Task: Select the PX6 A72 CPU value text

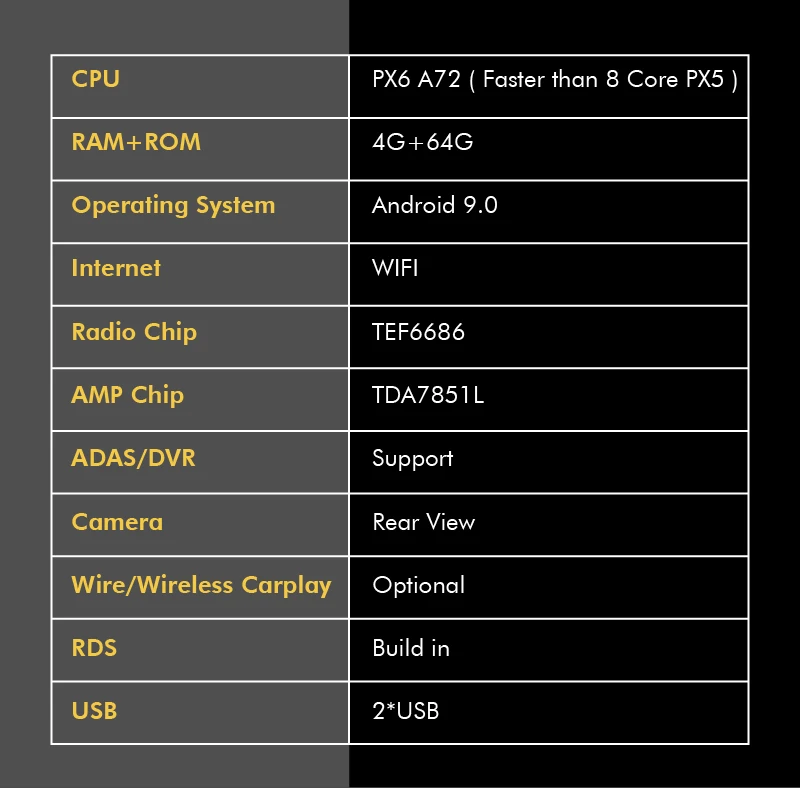Action: [x=554, y=79]
